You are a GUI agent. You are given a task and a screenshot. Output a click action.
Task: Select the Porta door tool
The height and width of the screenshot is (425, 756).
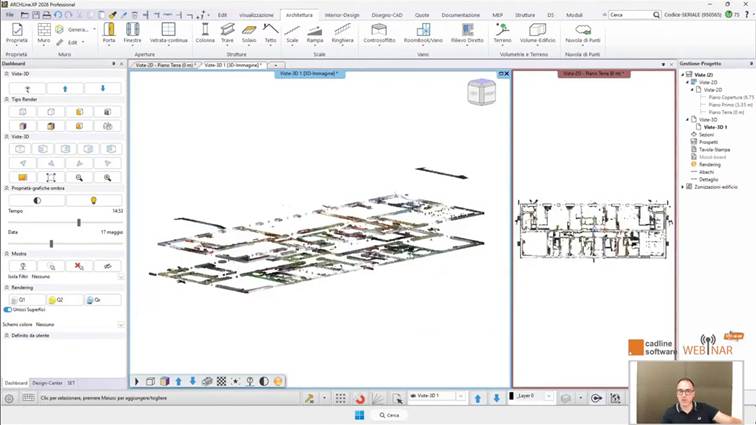[109, 33]
